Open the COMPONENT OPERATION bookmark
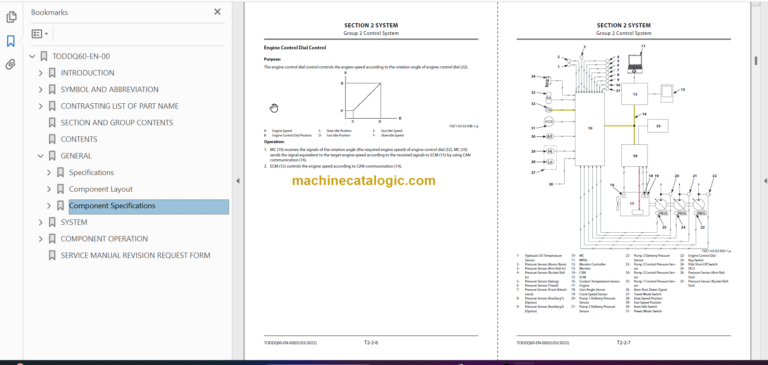Image resolution: width=768 pixels, height=365 pixels. click(x=104, y=239)
